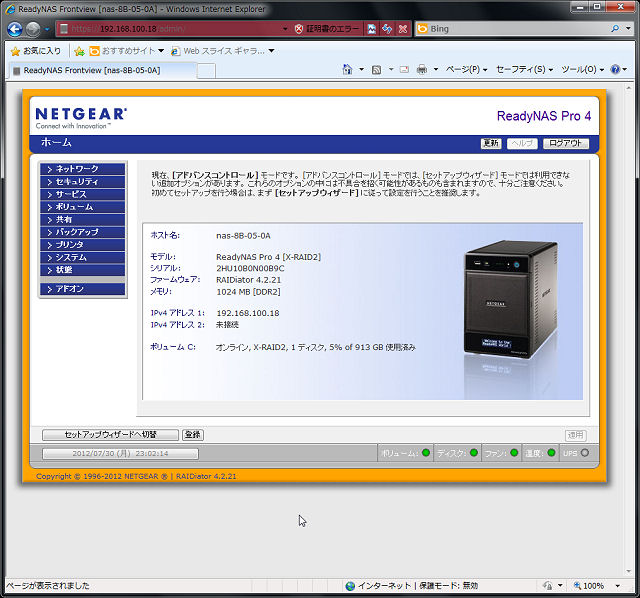The image size is (640, 598).
Task: Expand the プリンタ sidebar menu
Action: pyautogui.click(x=82, y=245)
